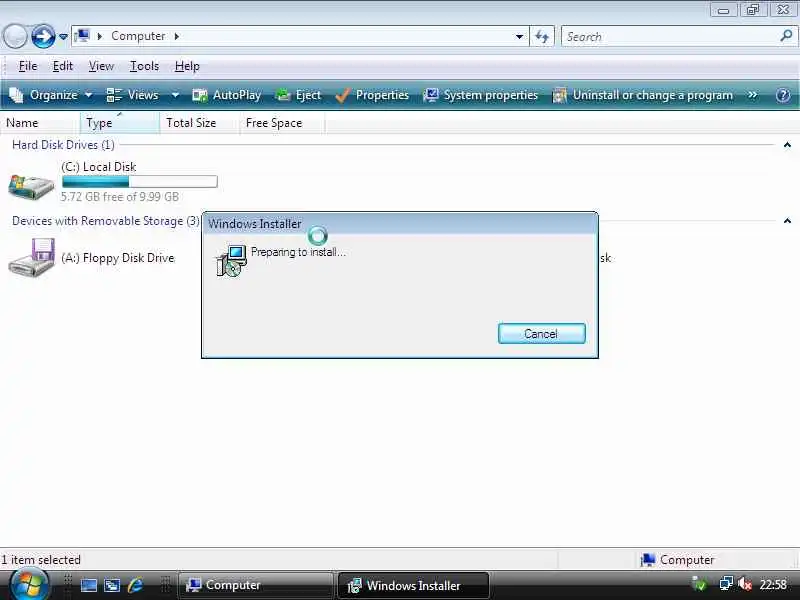Launch Internet Explorer from quick launch
The width and height of the screenshot is (800, 600).
[x=135, y=586]
